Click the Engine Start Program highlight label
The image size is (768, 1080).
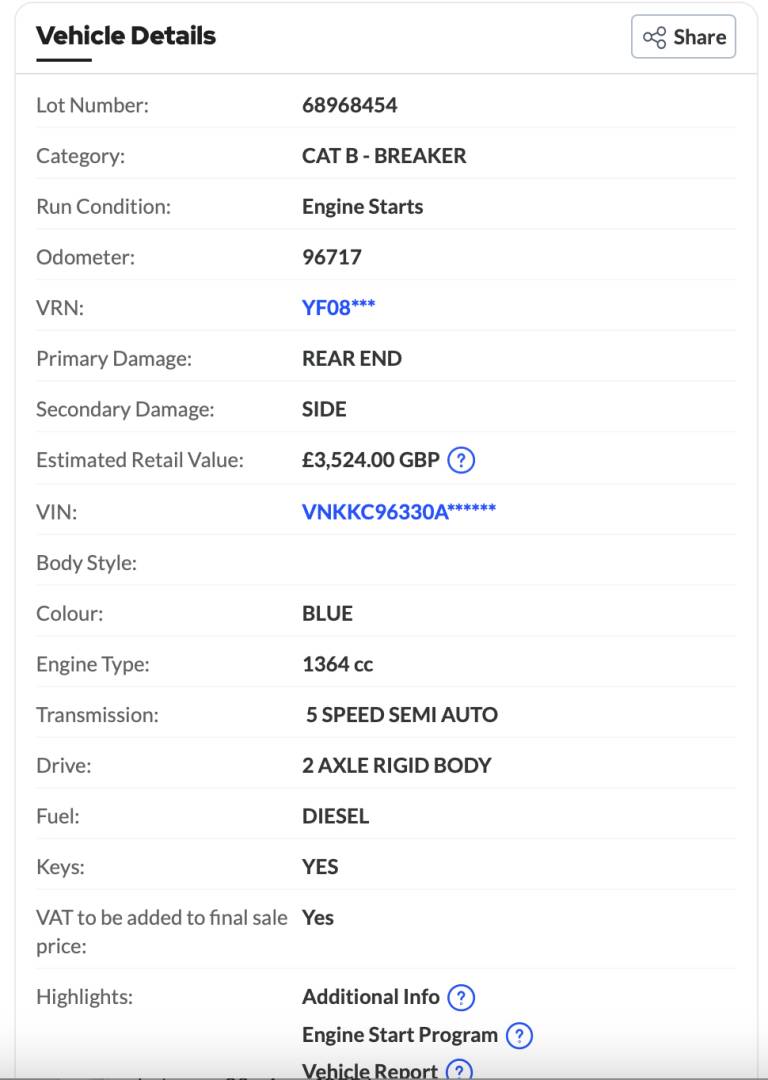[x=399, y=1035]
